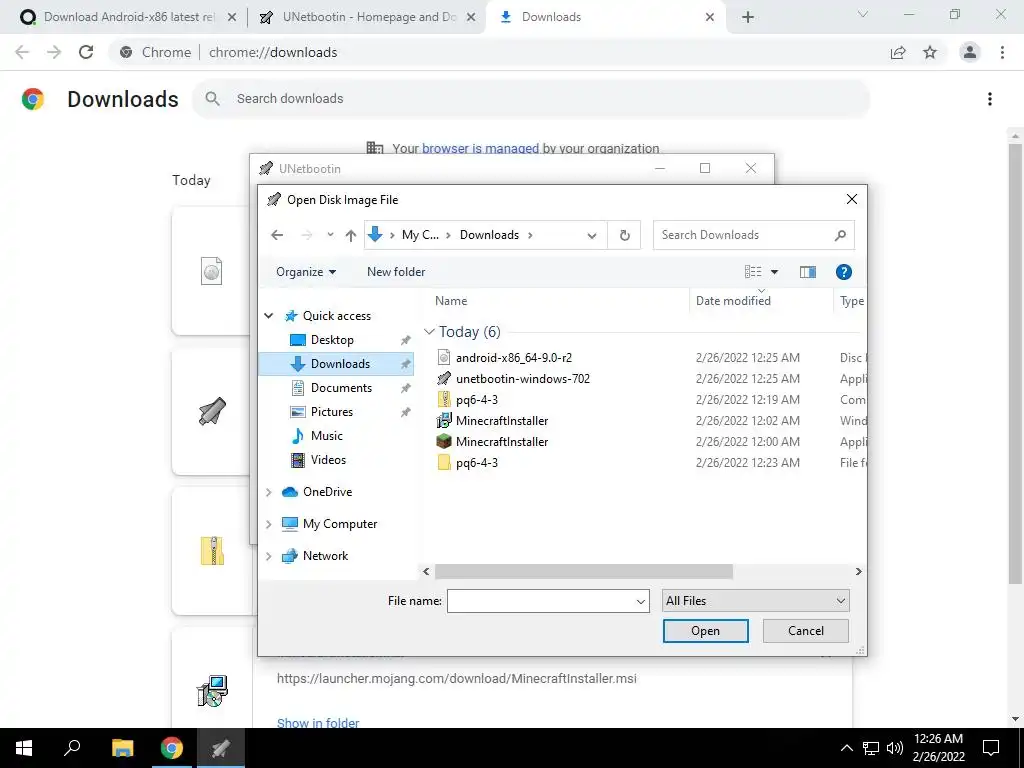Select android-x86_64-9.0-r2 disc image file
This screenshot has height=768, width=1024.
[x=513, y=357]
